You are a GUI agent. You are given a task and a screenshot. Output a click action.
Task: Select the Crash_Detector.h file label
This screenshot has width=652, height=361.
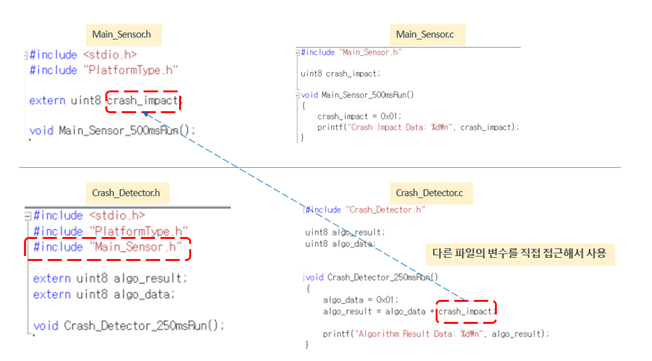pos(127,193)
